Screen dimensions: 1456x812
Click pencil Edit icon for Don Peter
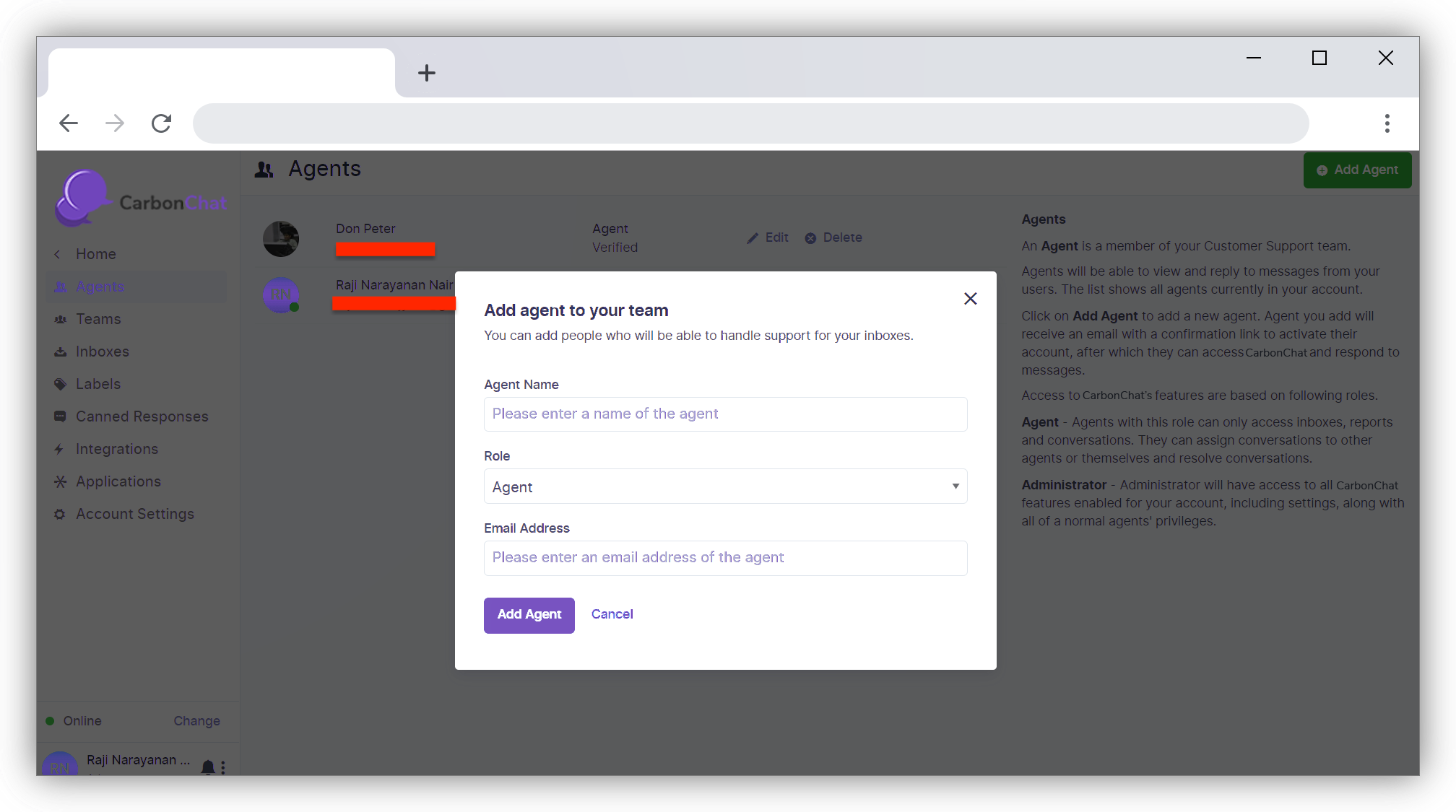coord(753,238)
